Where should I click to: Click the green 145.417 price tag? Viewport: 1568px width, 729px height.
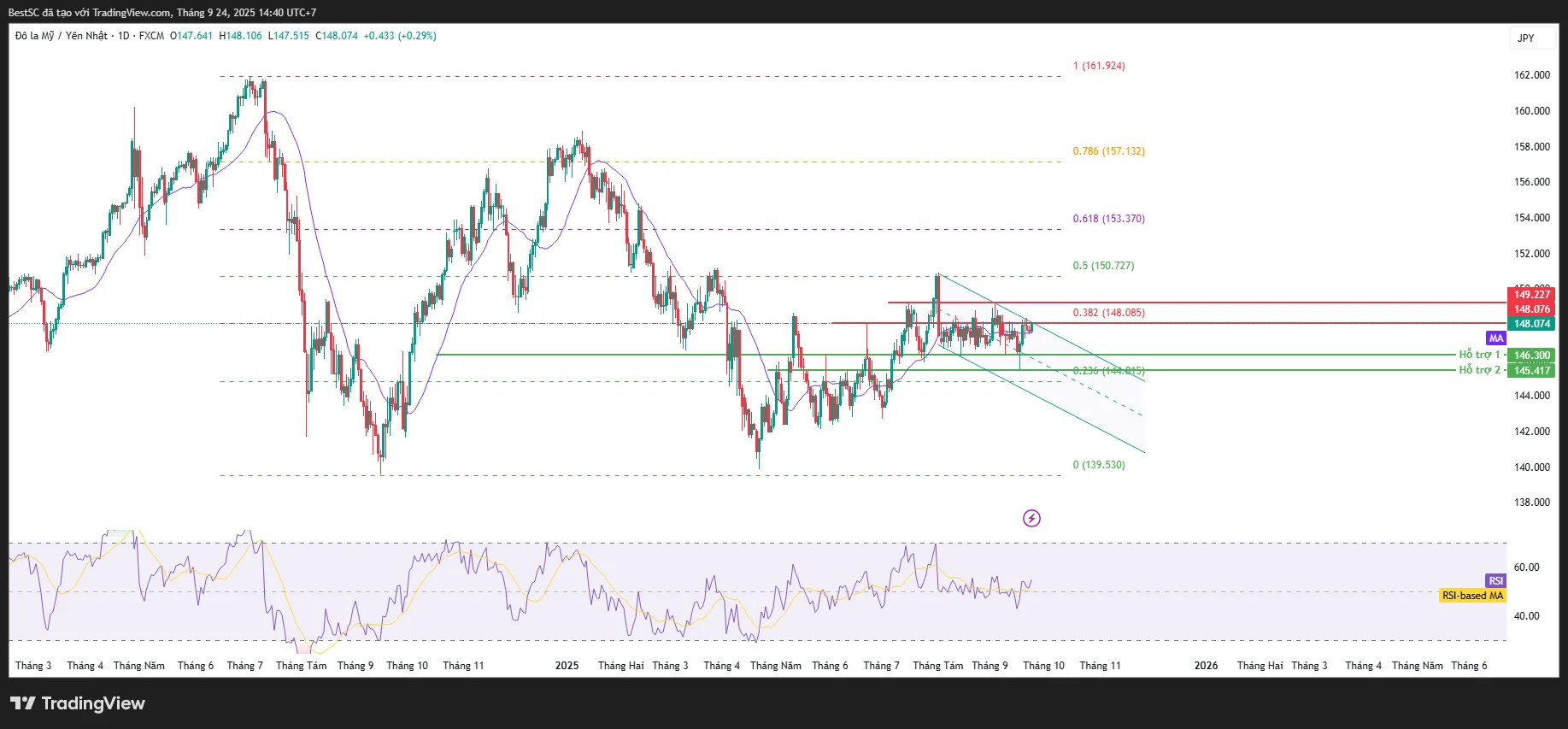(1531, 371)
